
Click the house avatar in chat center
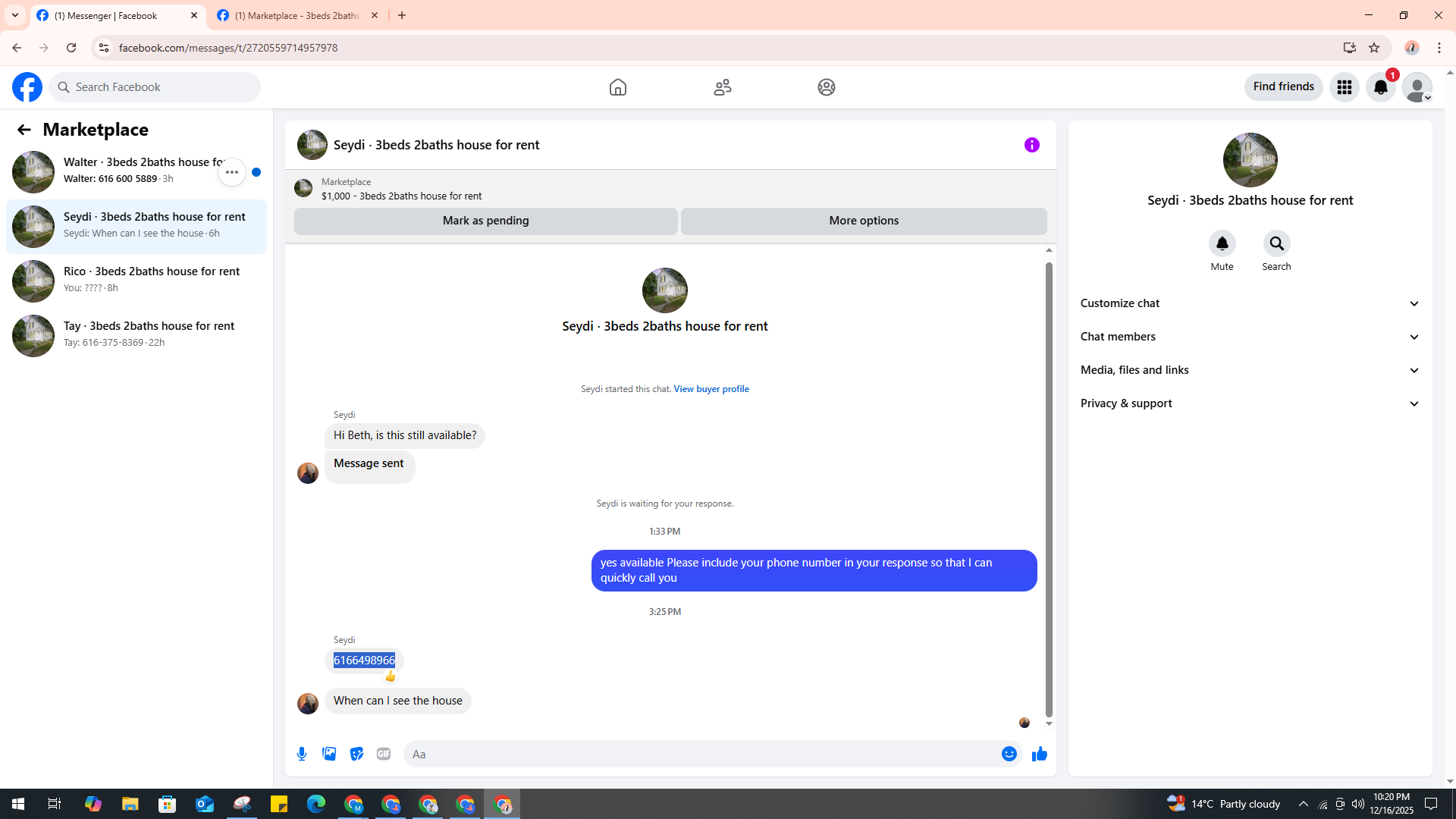pos(665,290)
